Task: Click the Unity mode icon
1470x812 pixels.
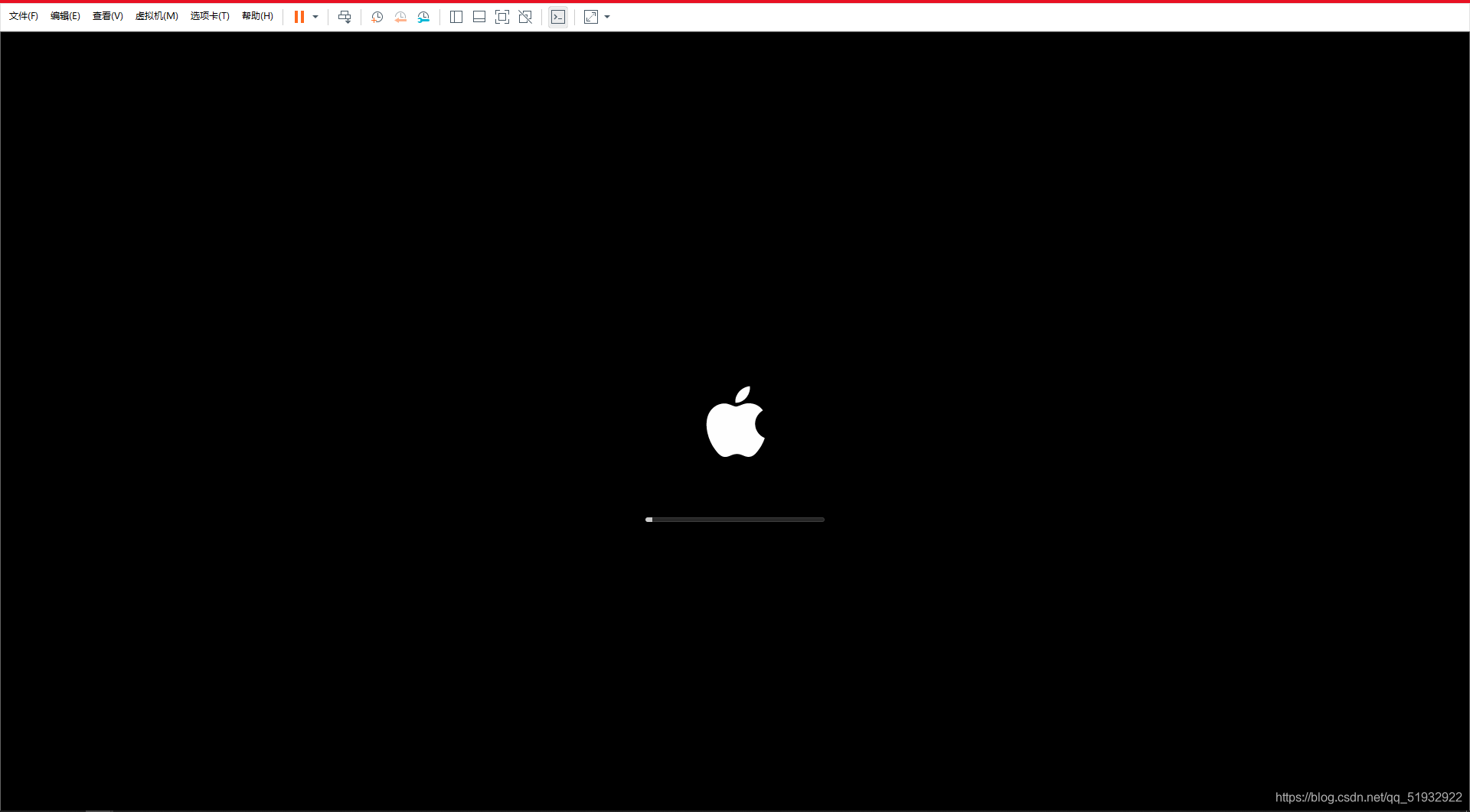Action: pos(525,17)
